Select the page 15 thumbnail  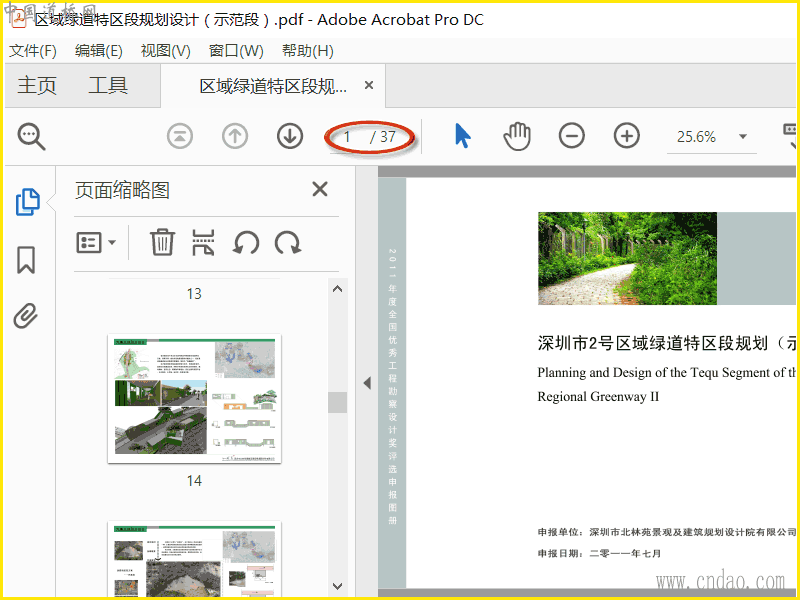[194, 559]
